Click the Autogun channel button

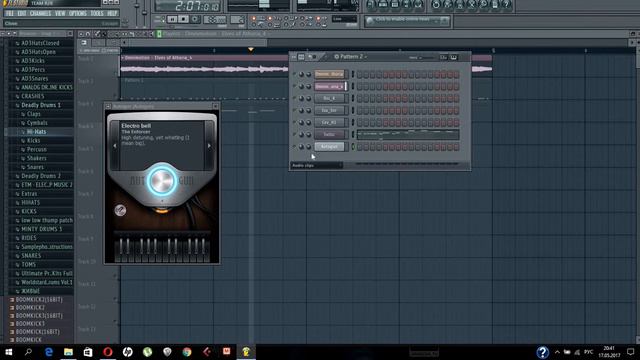(329, 147)
